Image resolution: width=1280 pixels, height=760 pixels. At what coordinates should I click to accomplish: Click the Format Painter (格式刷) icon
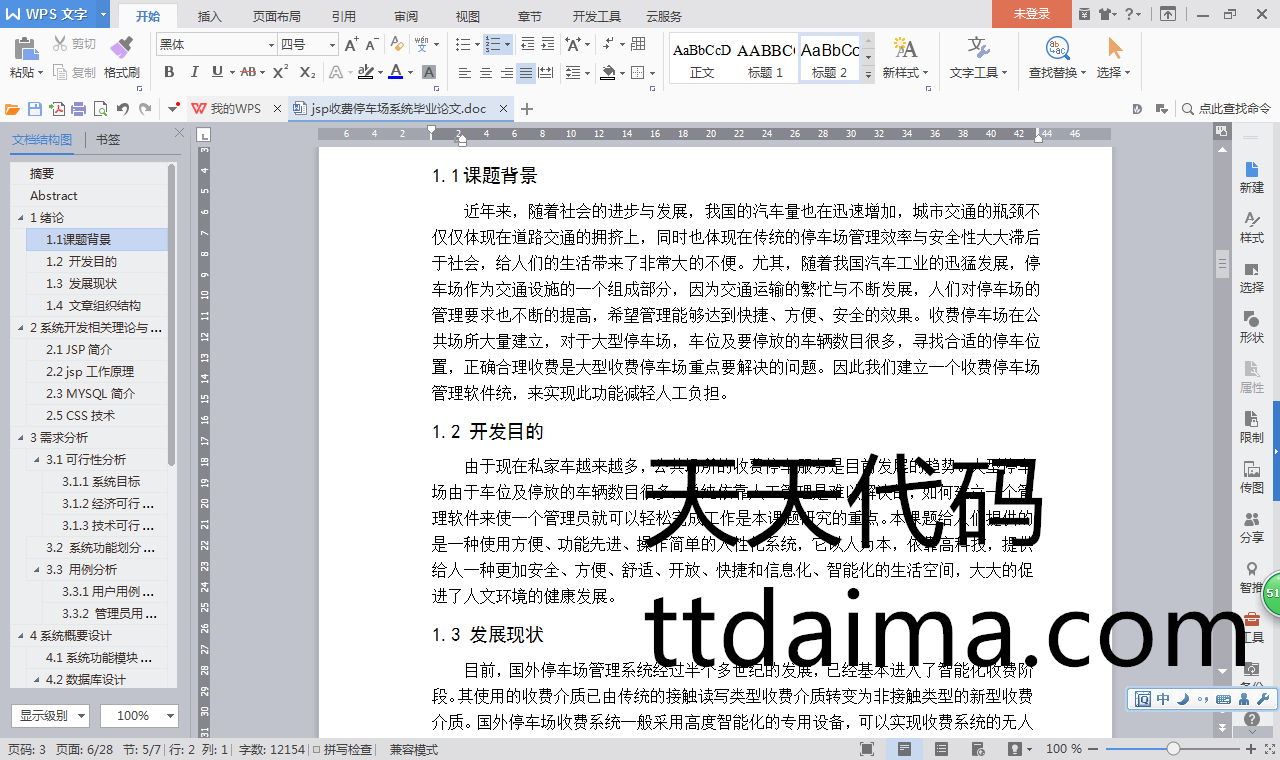[x=121, y=57]
